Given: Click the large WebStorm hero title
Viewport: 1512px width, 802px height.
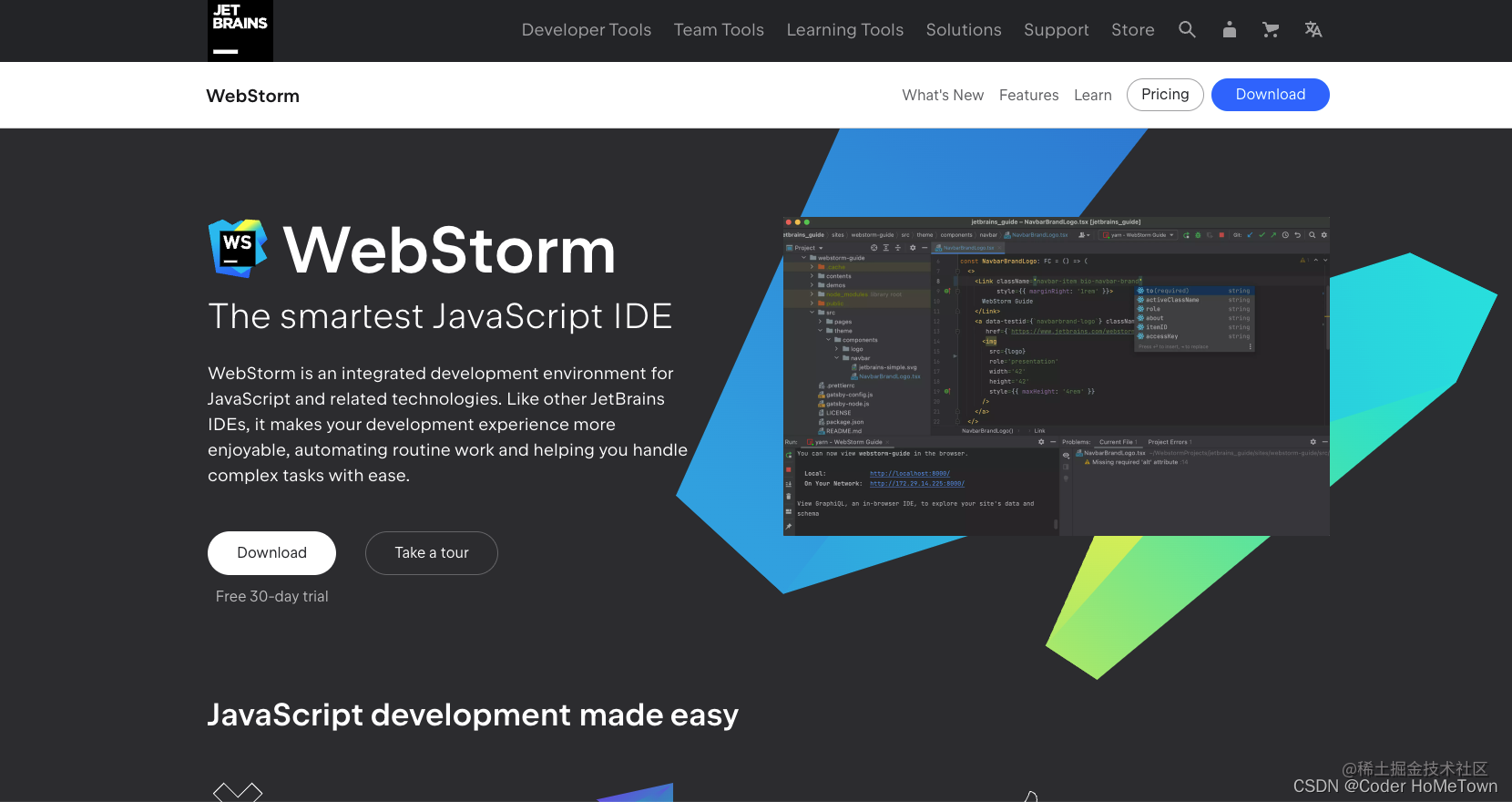Looking at the screenshot, I should coord(450,250).
